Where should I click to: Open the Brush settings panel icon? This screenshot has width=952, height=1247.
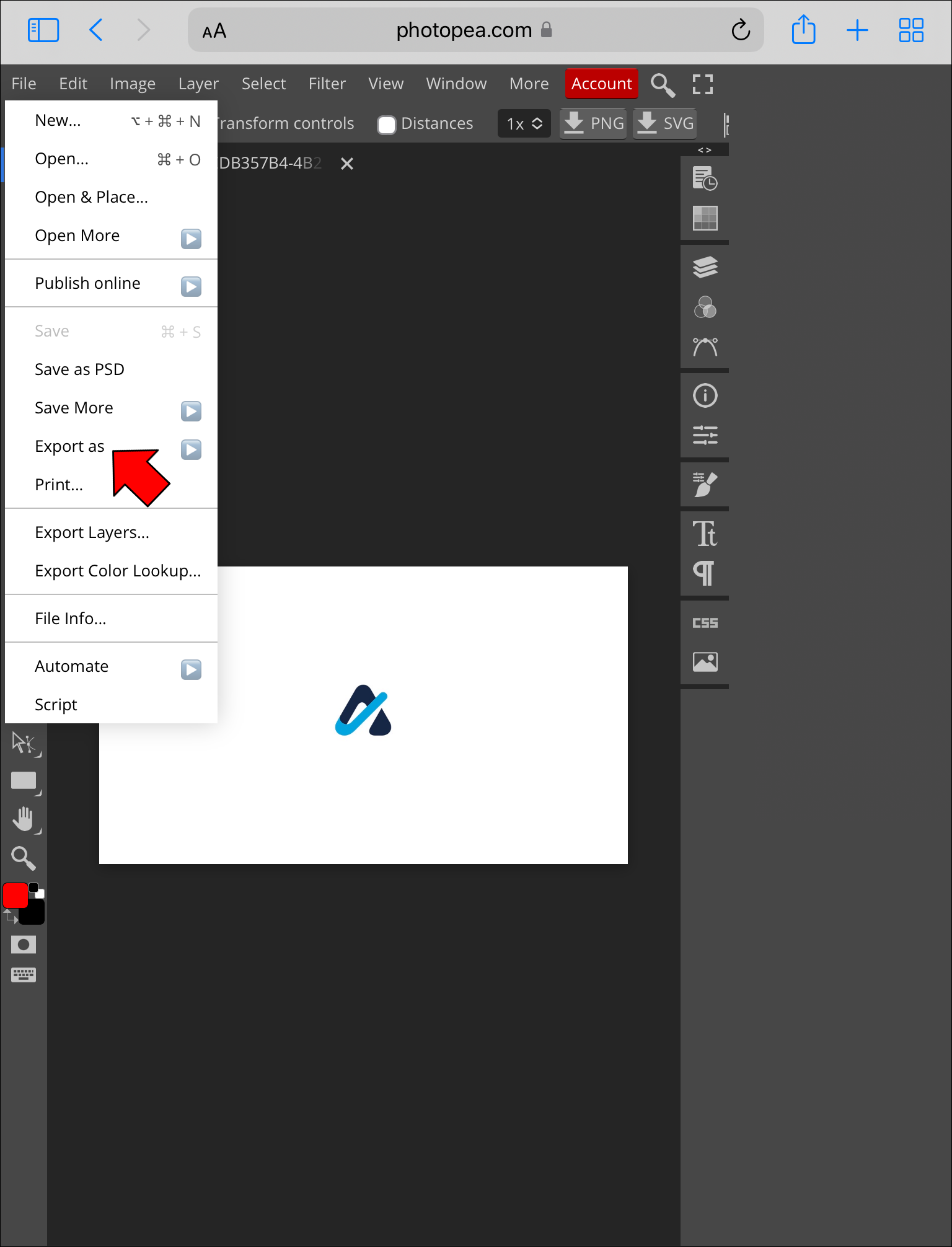pos(705,484)
